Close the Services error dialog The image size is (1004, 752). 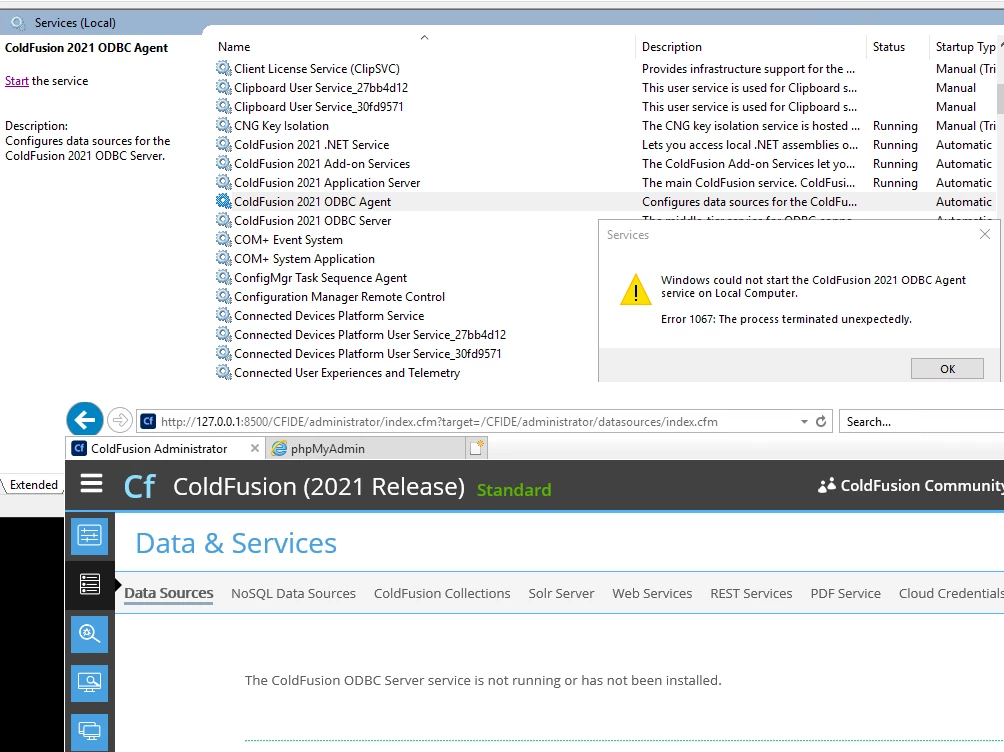coord(985,234)
